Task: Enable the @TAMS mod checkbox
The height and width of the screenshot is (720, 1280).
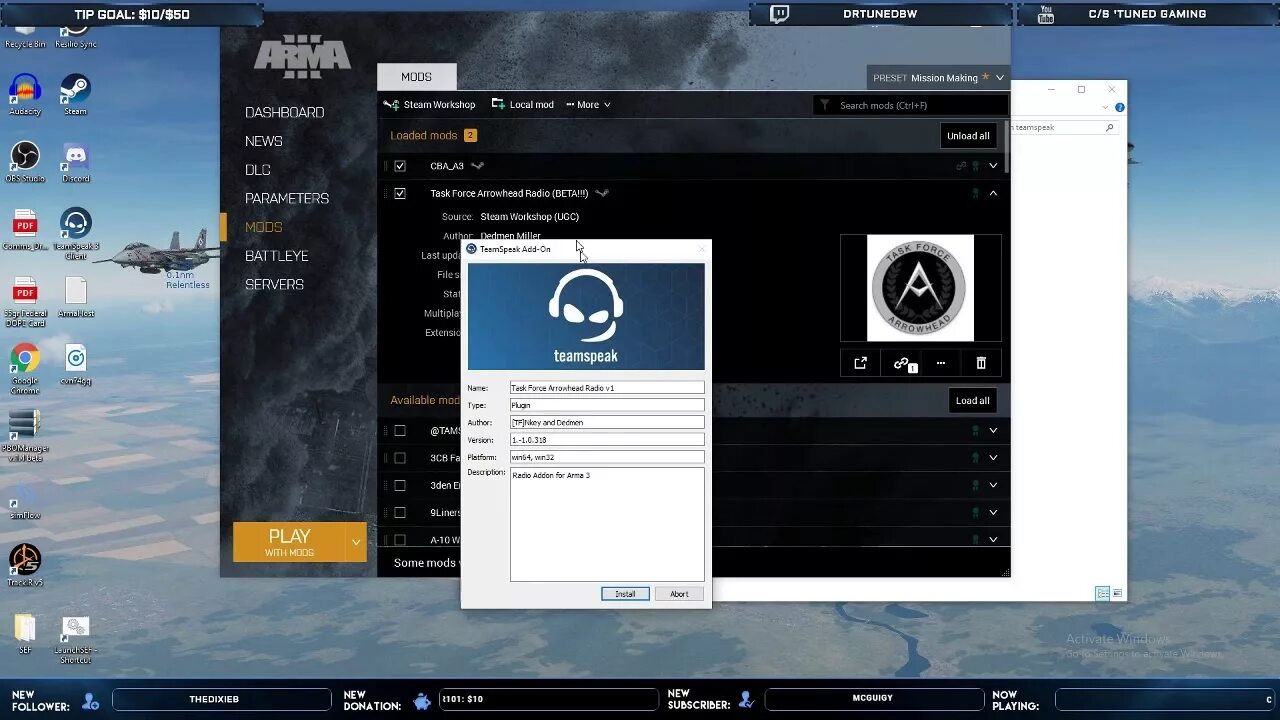Action: [x=400, y=431]
